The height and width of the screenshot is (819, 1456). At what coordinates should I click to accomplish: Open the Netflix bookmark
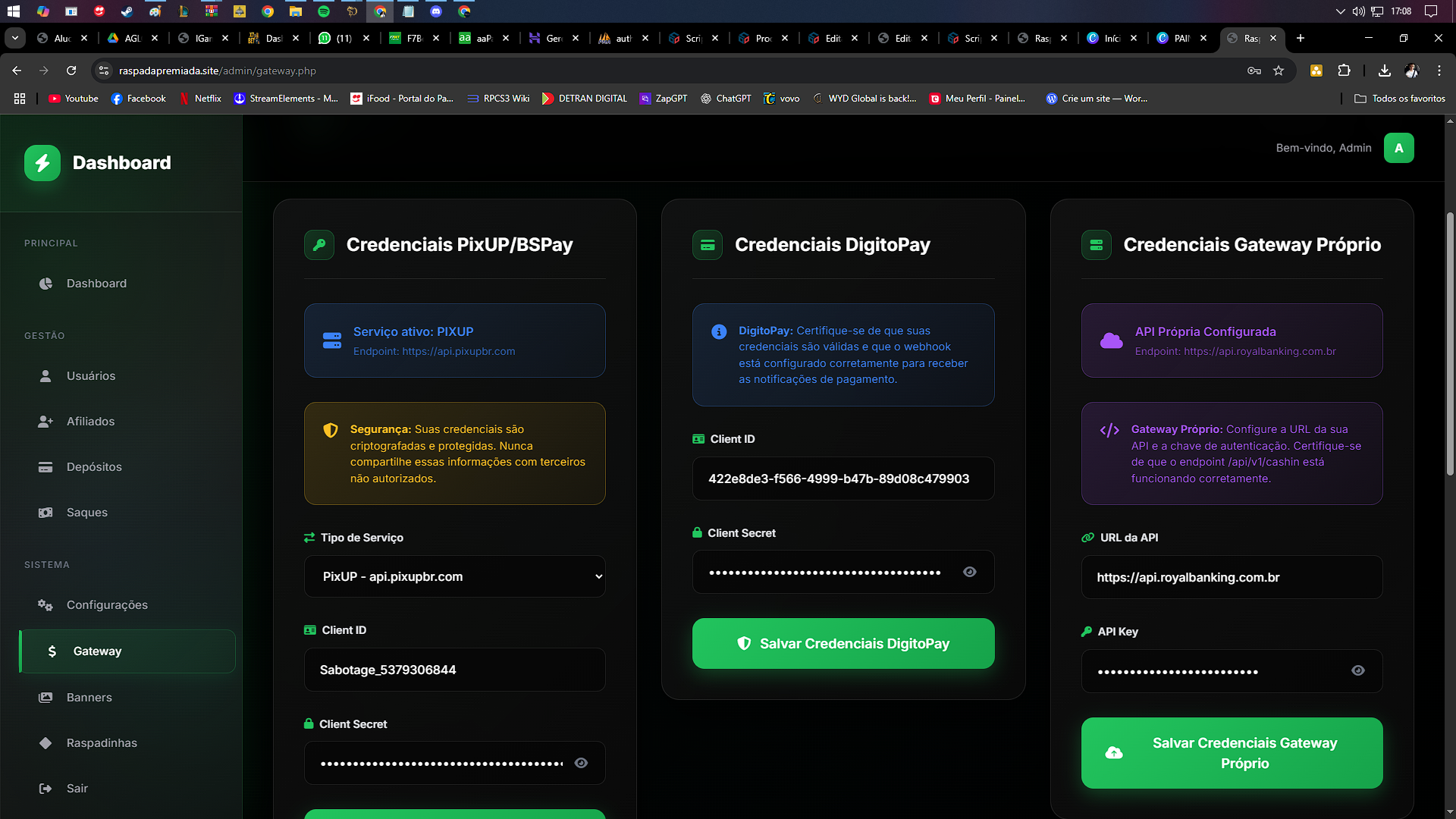click(200, 99)
